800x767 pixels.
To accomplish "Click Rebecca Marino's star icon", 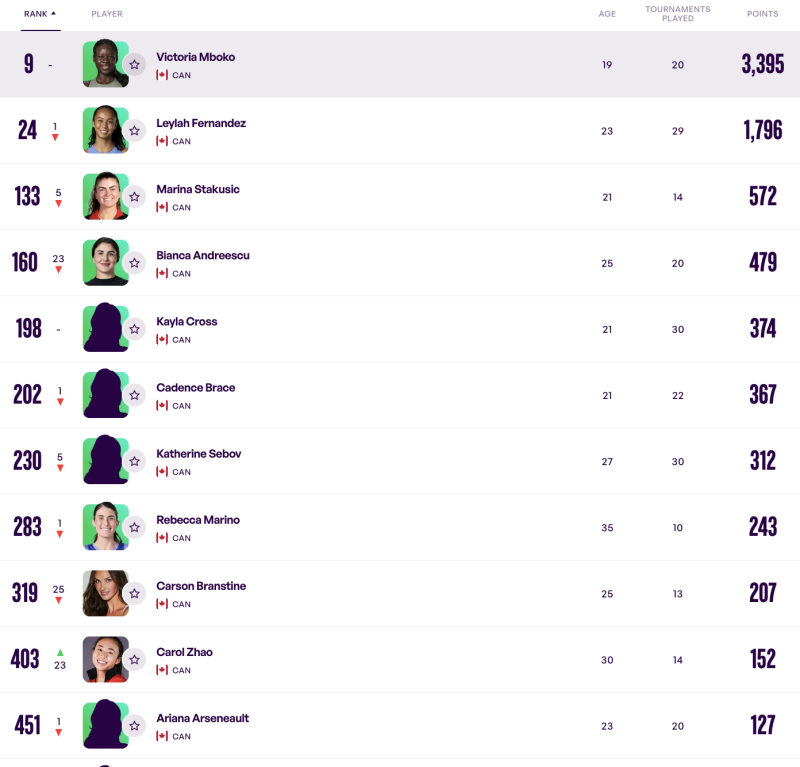I will point(134,527).
